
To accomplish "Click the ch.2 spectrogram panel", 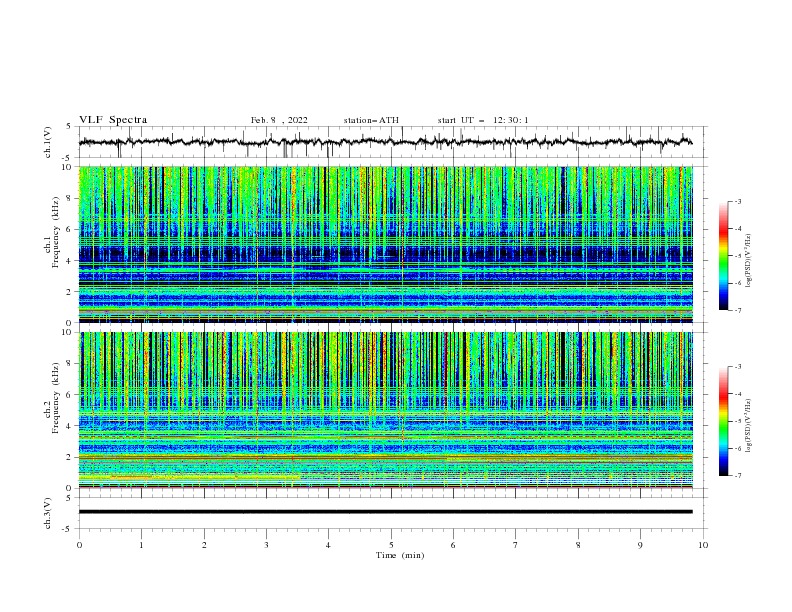I will (x=386, y=410).
